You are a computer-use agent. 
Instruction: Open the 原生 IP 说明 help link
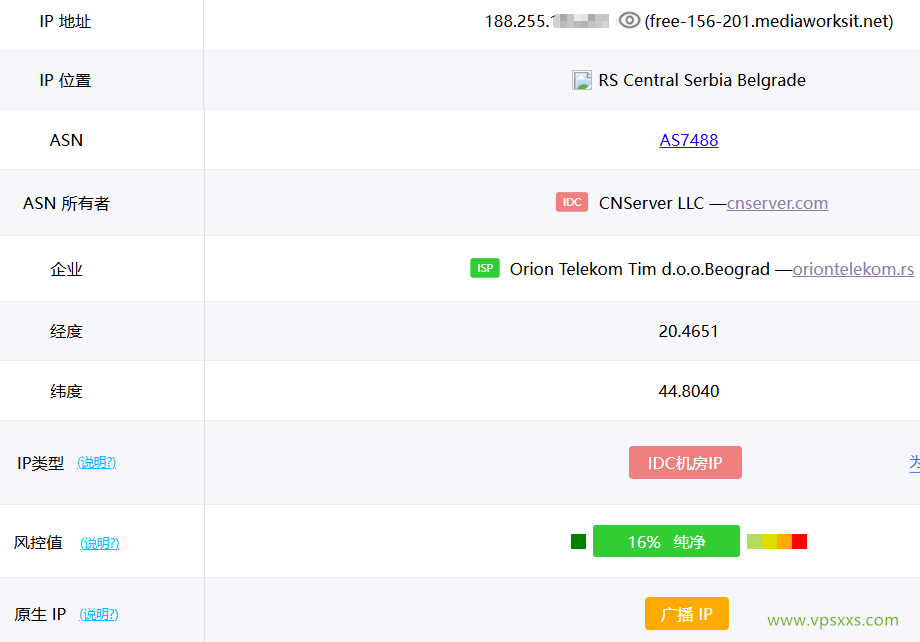click(99, 614)
